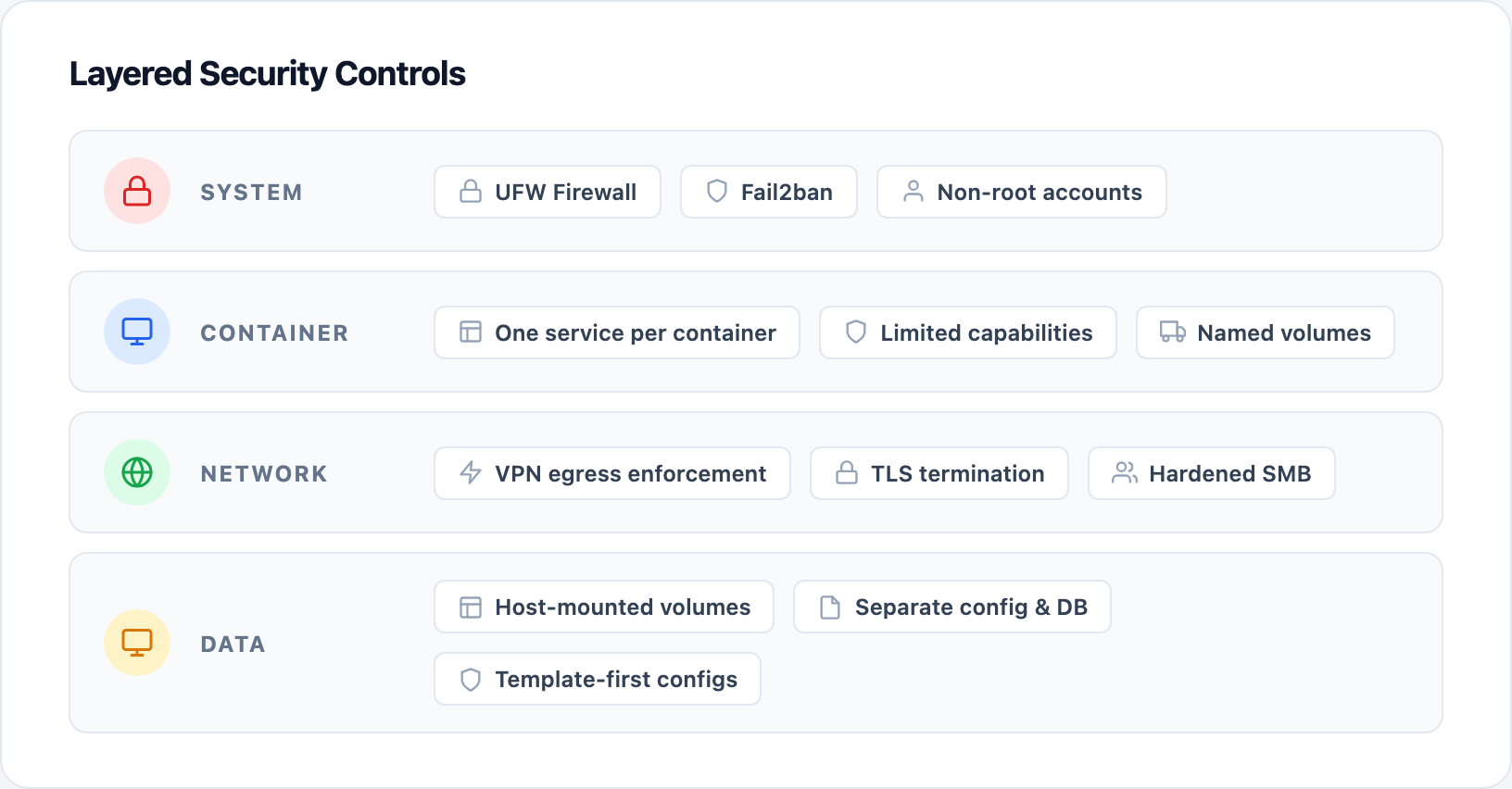1512x789 pixels.
Task: Click shield icon in Template-first configs chip
Action: pos(471,679)
